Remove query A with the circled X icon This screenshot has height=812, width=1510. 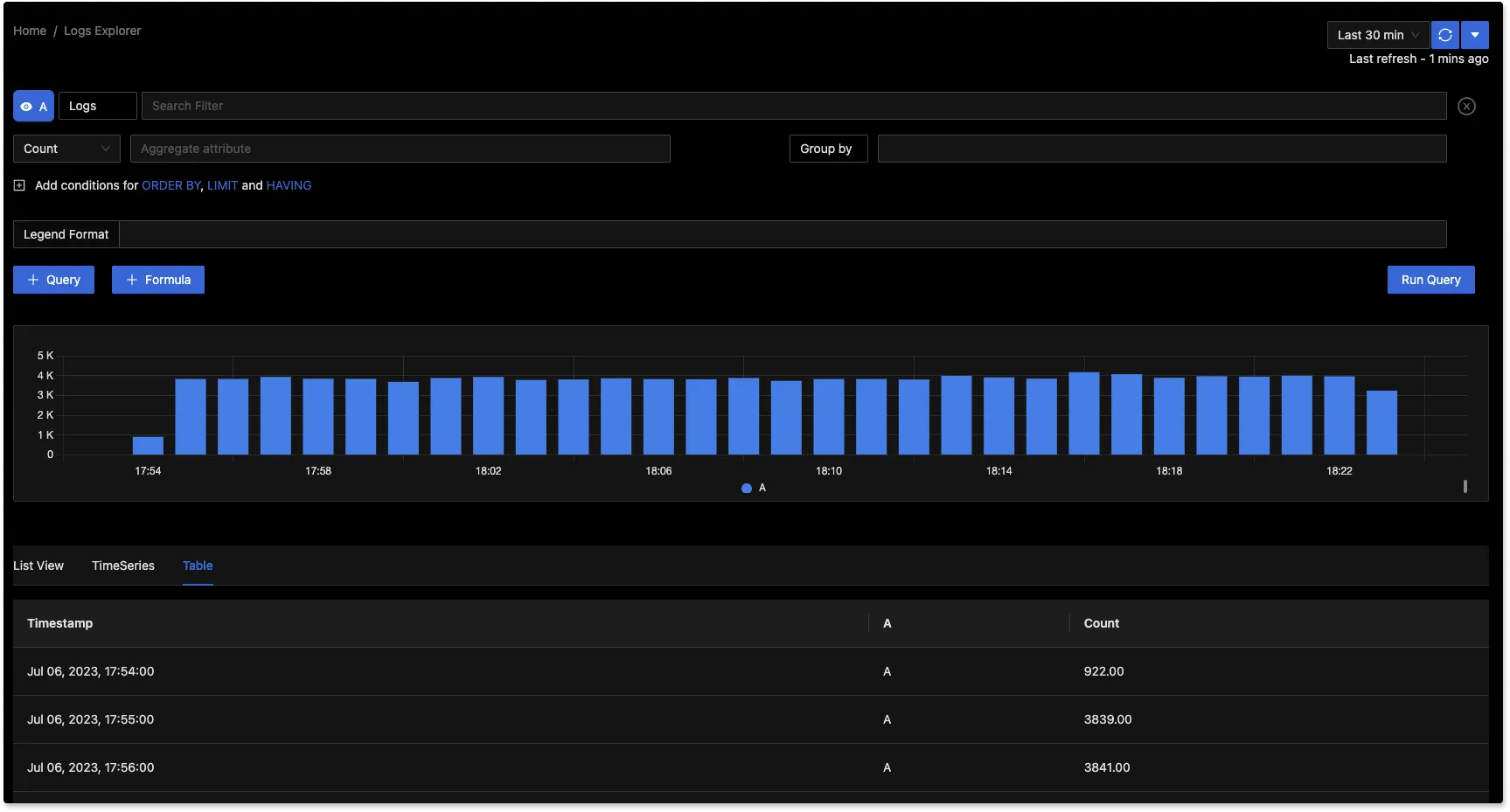tap(1467, 106)
